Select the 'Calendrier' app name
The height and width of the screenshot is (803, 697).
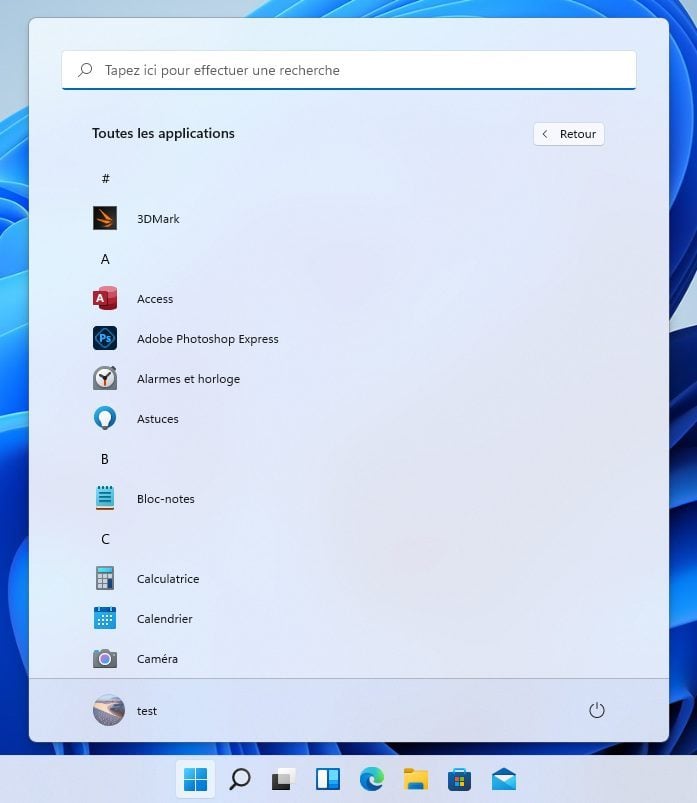[x=165, y=619]
